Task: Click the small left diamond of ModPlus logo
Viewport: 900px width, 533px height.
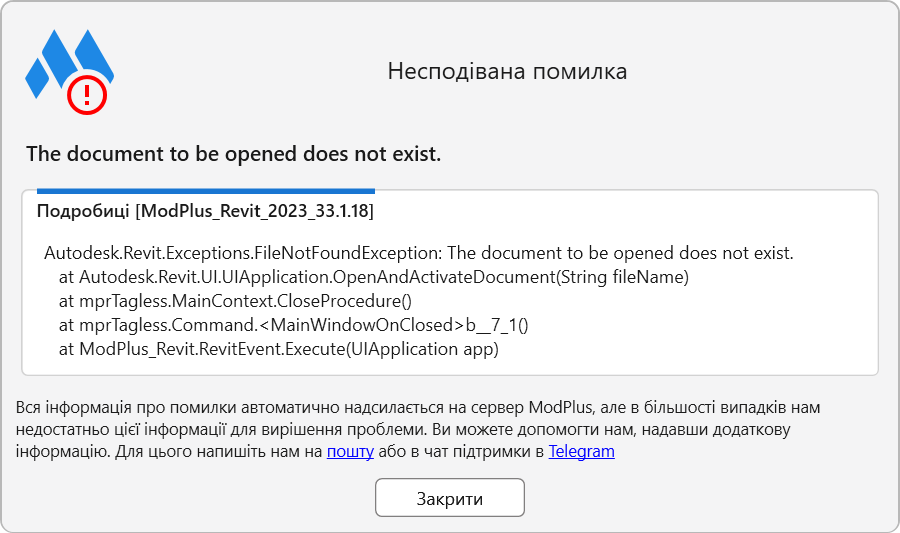Action: coord(37,78)
